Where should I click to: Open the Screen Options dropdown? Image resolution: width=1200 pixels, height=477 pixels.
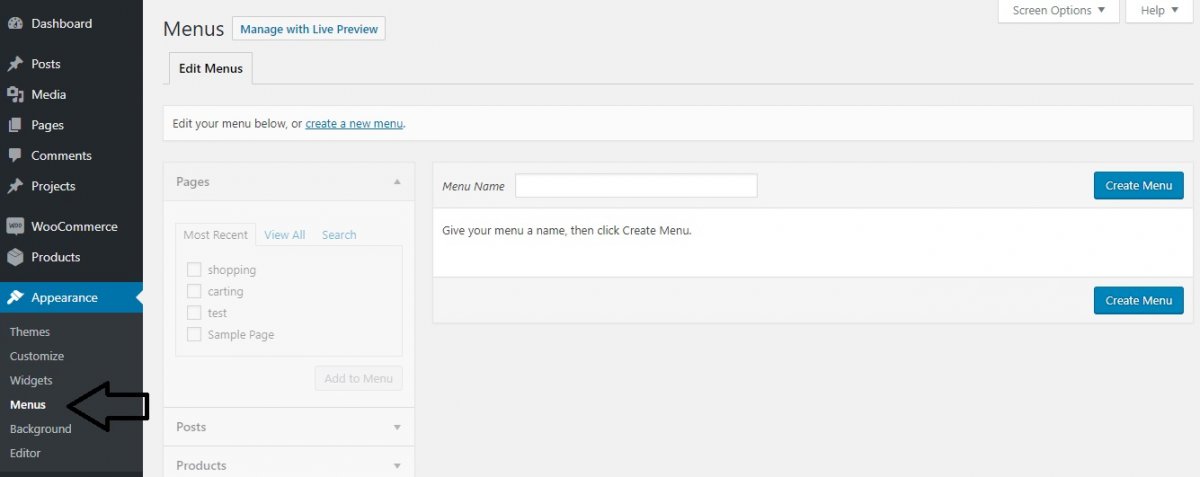[x=1059, y=11]
